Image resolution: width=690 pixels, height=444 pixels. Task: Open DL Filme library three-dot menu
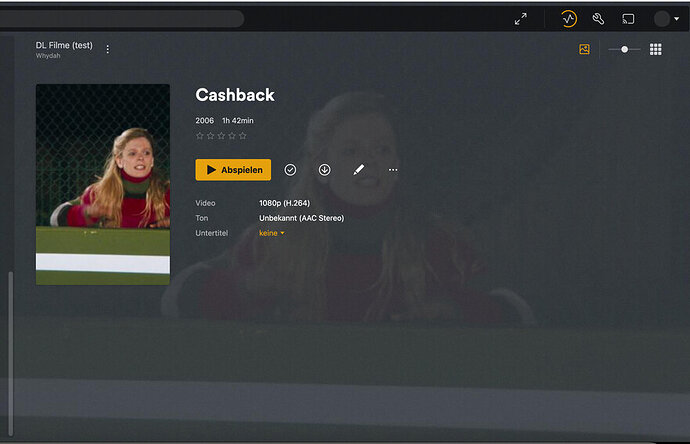tap(108, 49)
